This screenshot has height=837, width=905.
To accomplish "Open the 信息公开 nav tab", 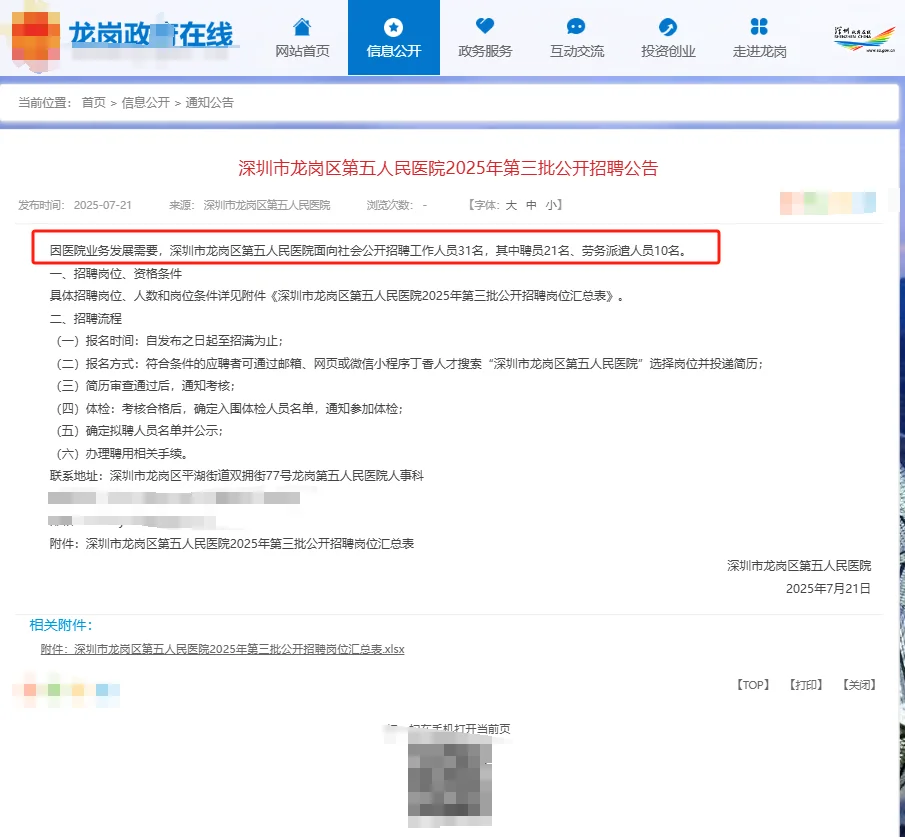I will click(394, 38).
